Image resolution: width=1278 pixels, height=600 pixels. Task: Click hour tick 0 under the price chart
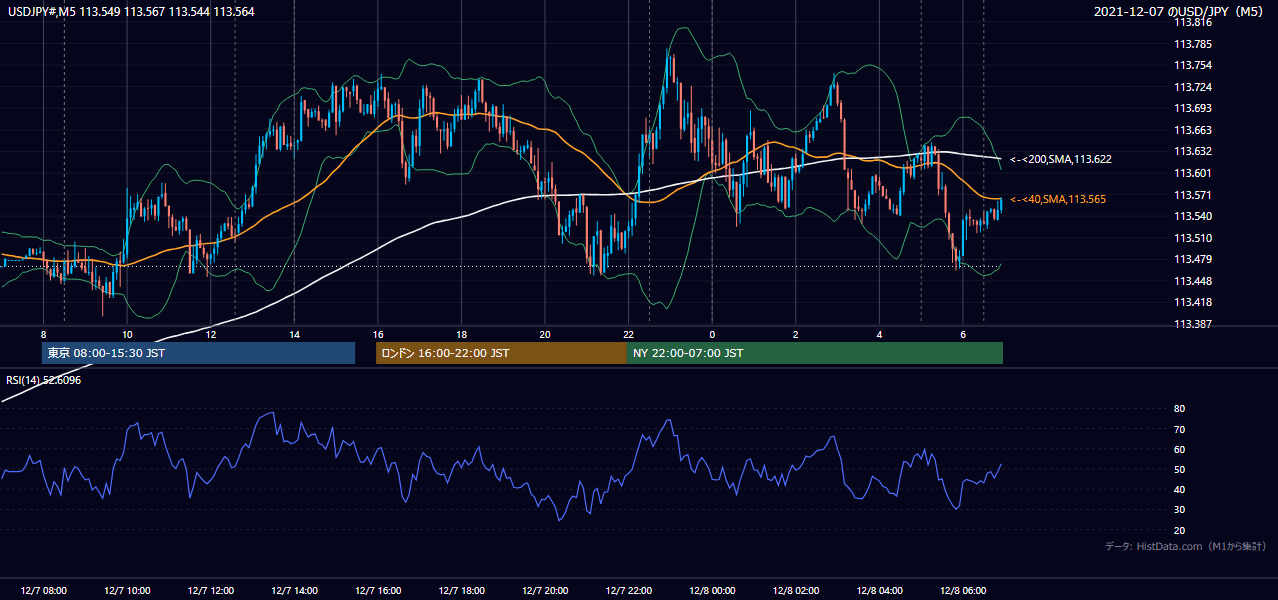tap(712, 334)
